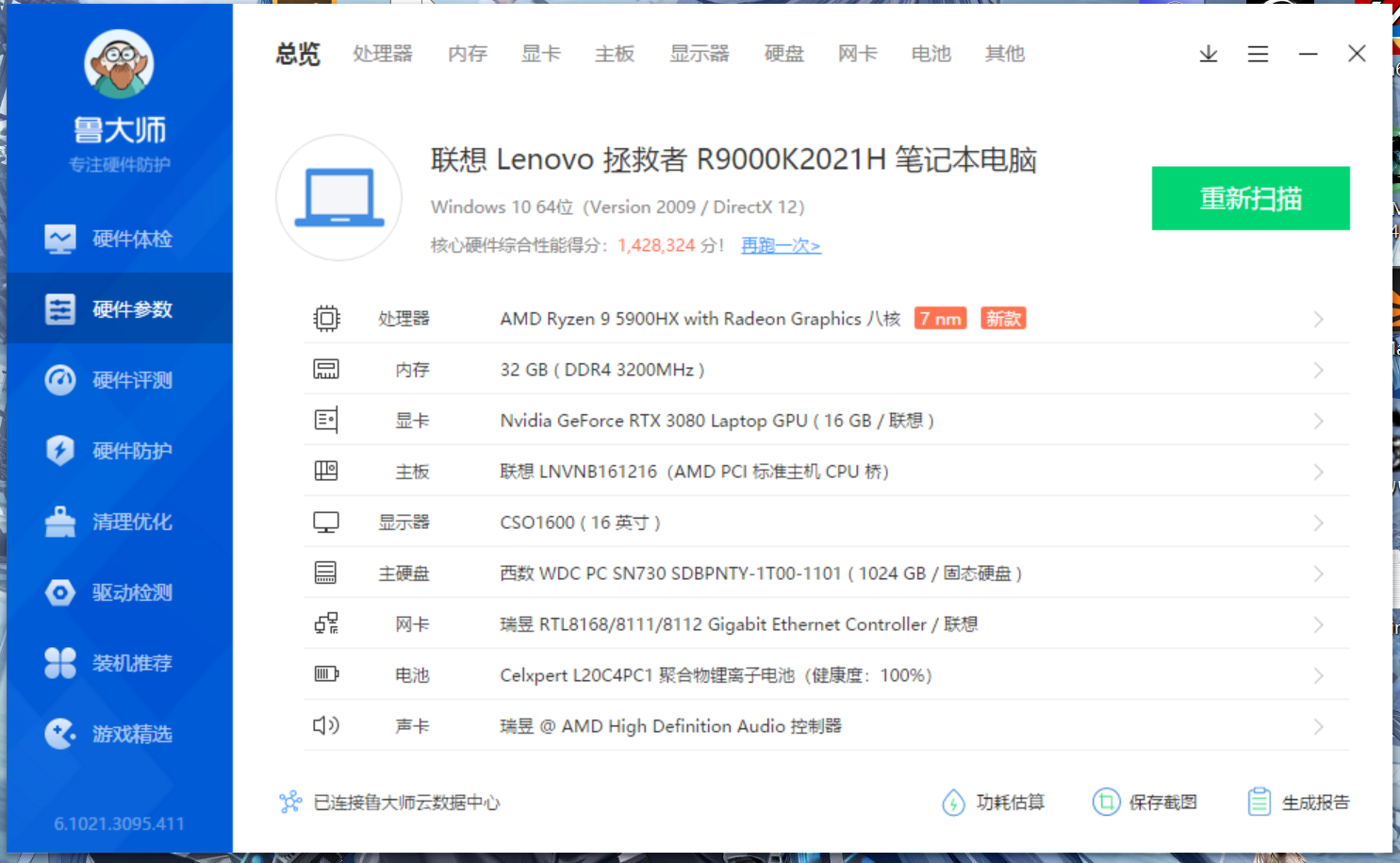Expand the 显示器 row chevron
This screenshot has width=1400, height=863.
pyautogui.click(x=1318, y=523)
